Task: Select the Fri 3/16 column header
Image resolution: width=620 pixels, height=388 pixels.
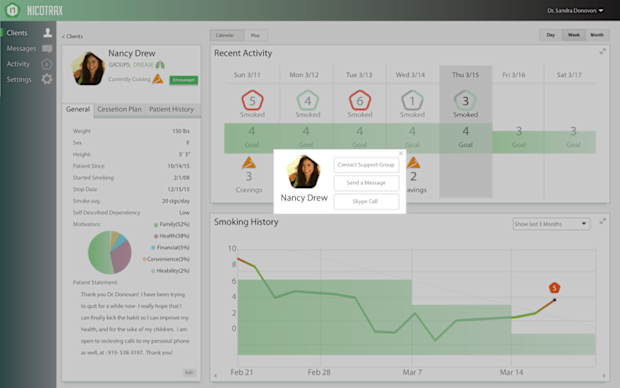Action: 514,75
